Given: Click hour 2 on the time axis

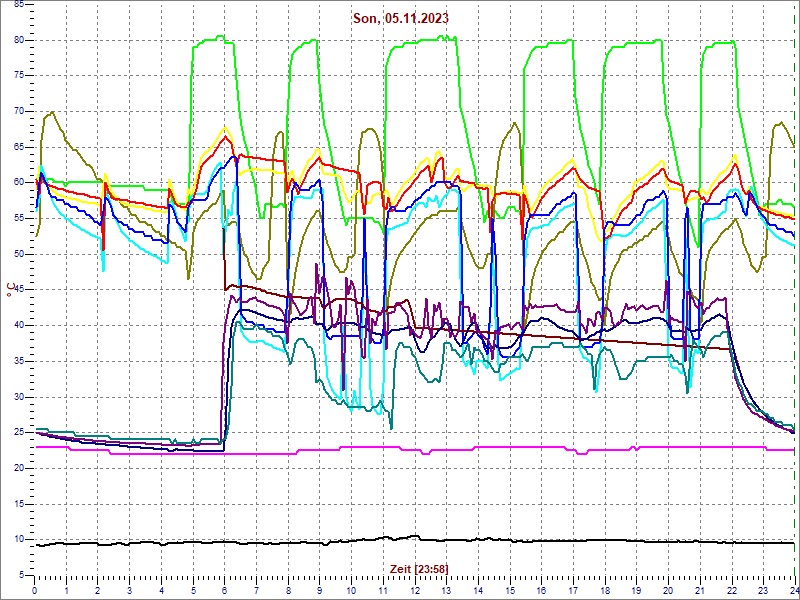Looking at the screenshot, I should tap(98, 591).
